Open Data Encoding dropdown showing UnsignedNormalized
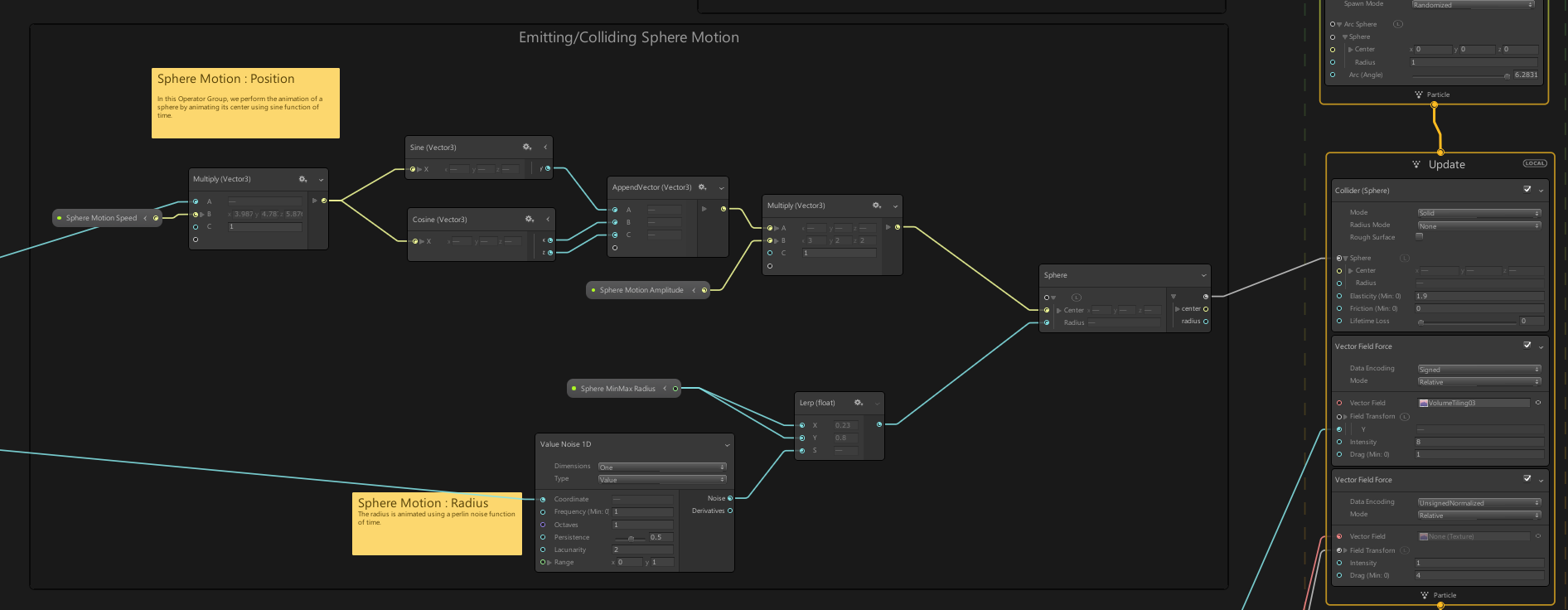 tap(1479, 502)
